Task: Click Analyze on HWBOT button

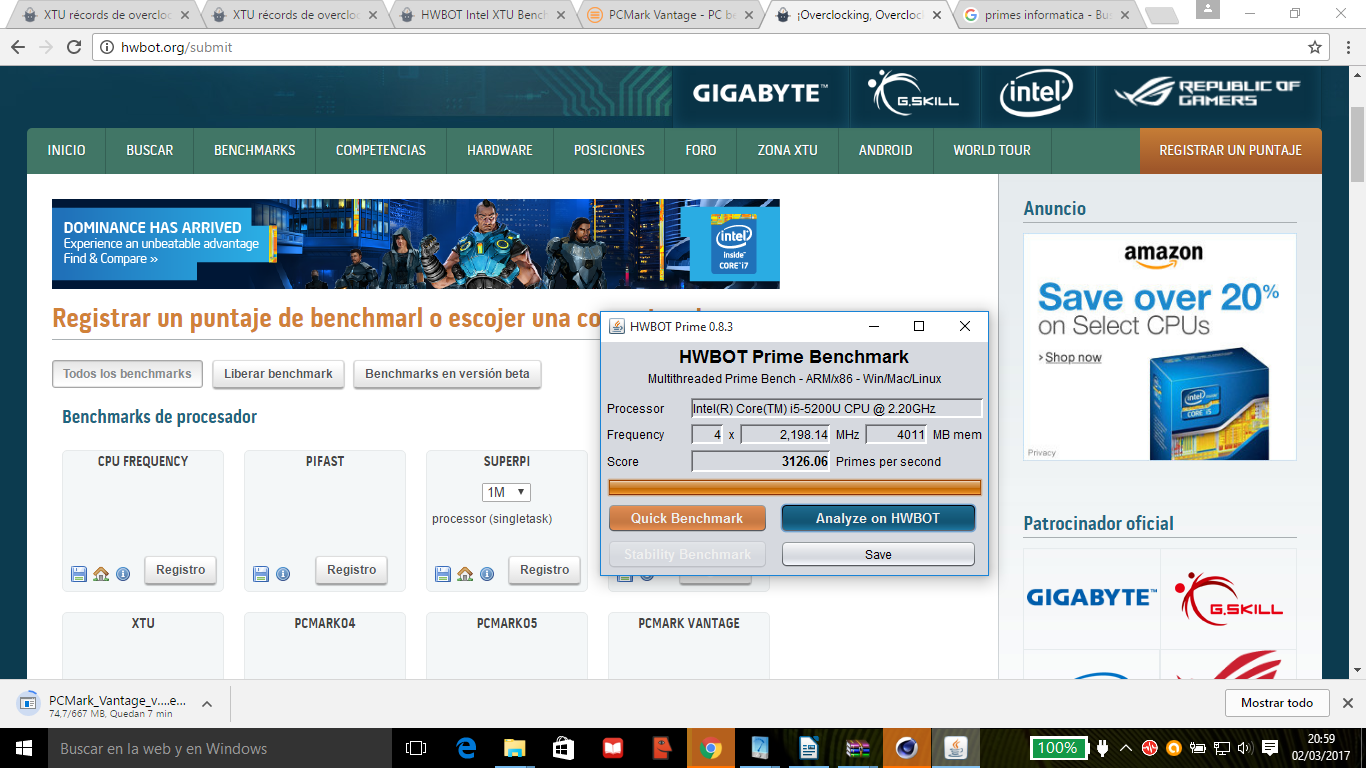Action: pyautogui.click(x=878, y=518)
